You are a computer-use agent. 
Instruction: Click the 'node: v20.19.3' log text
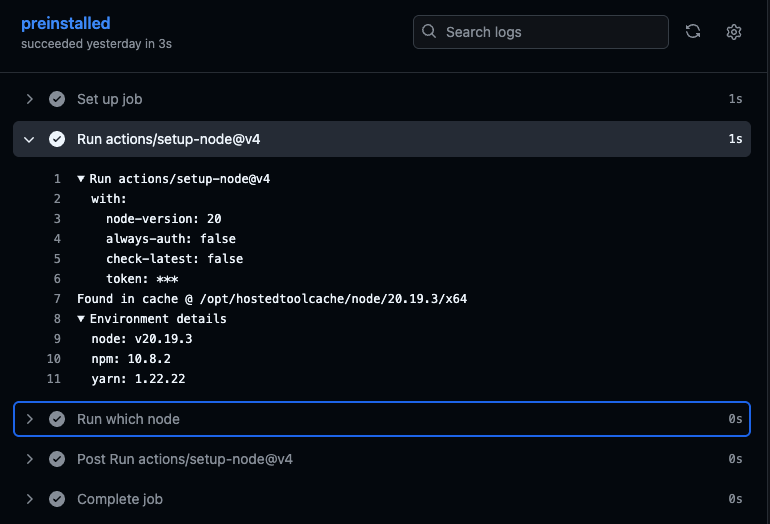(142, 339)
